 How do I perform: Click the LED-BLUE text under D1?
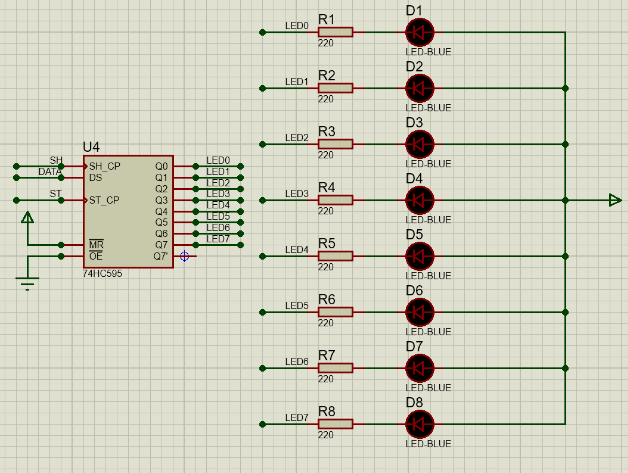click(428, 52)
